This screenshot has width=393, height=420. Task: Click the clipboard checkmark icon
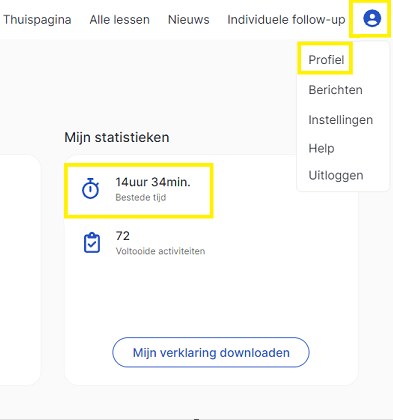click(92, 243)
